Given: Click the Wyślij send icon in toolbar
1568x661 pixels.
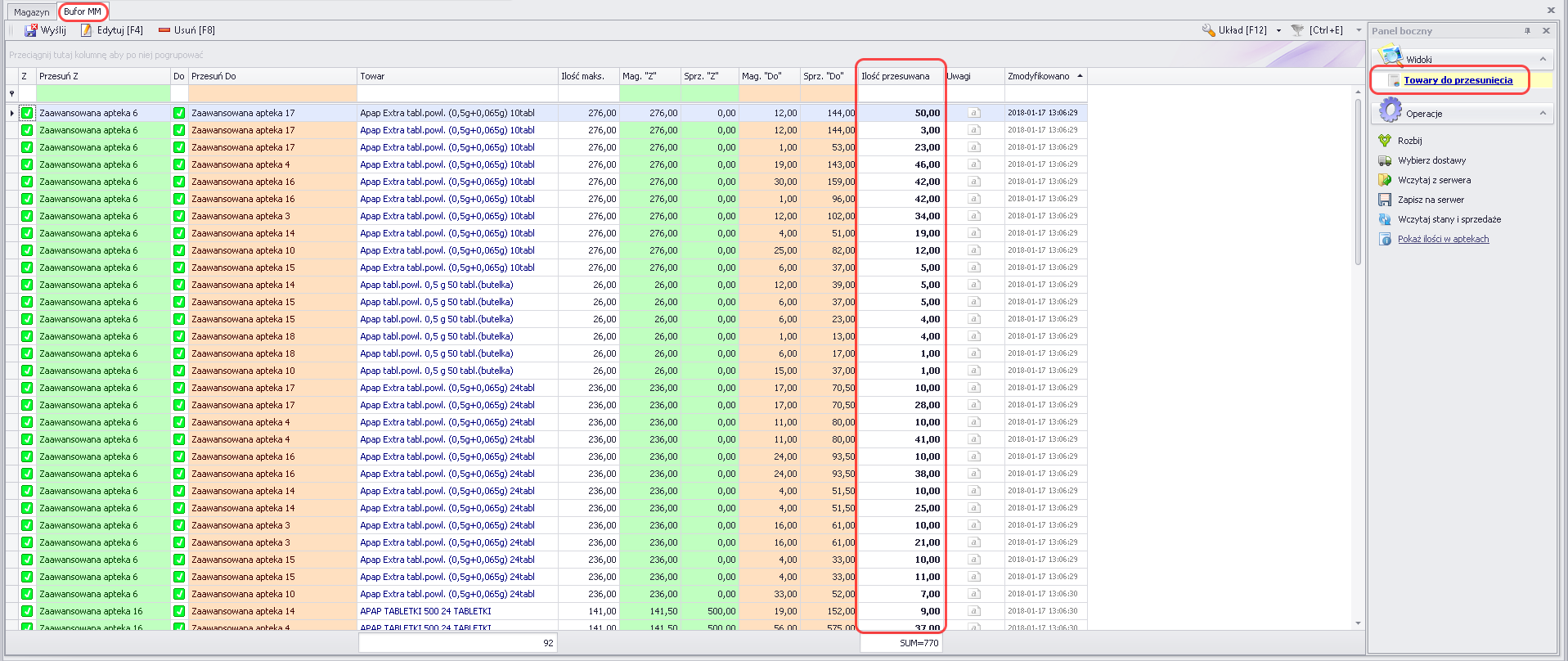Looking at the screenshot, I should click(x=31, y=30).
